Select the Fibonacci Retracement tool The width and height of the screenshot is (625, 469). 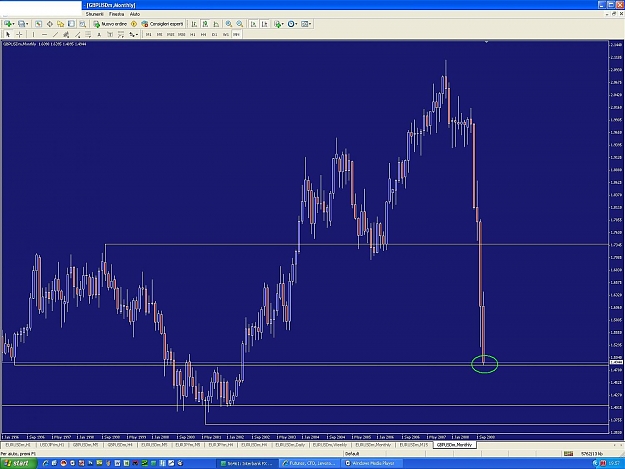pos(88,35)
